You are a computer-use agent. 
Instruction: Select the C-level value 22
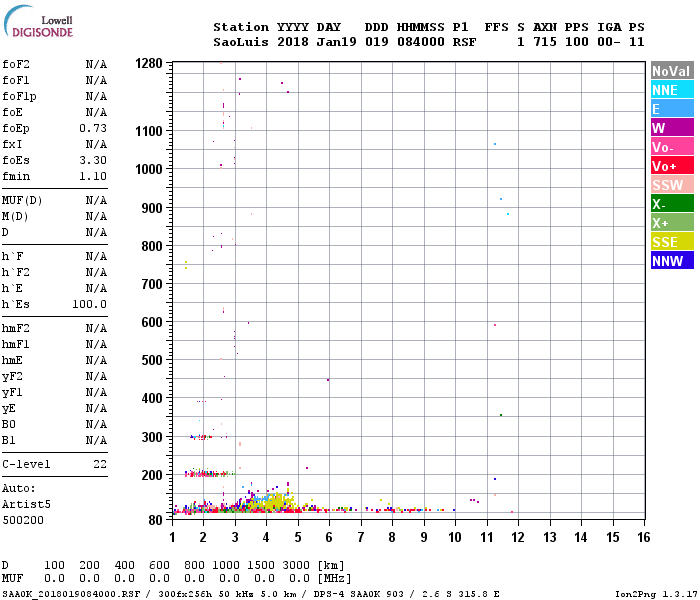tap(100, 464)
